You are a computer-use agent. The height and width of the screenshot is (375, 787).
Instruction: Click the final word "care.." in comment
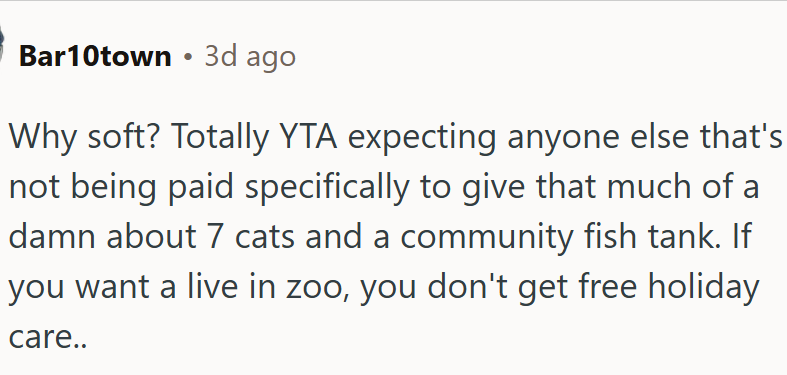click(48, 338)
